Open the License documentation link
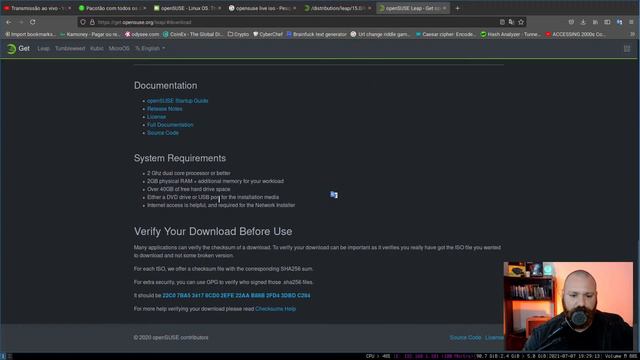The image size is (640, 360). pyautogui.click(x=156, y=117)
